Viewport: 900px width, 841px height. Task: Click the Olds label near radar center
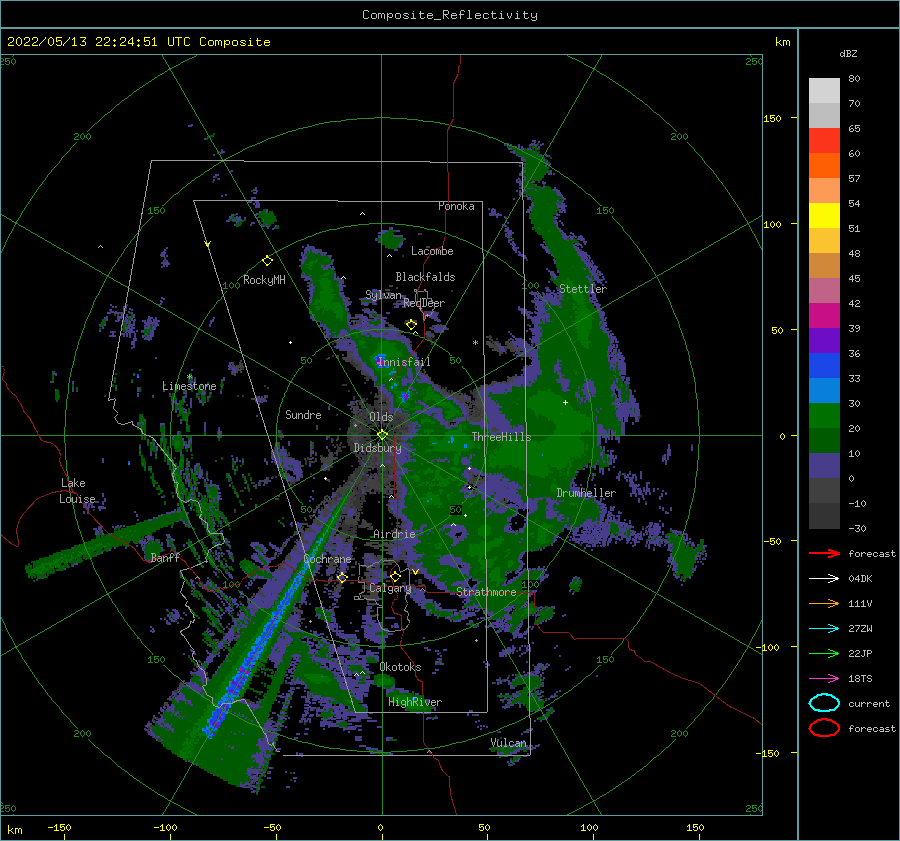point(381,417)
